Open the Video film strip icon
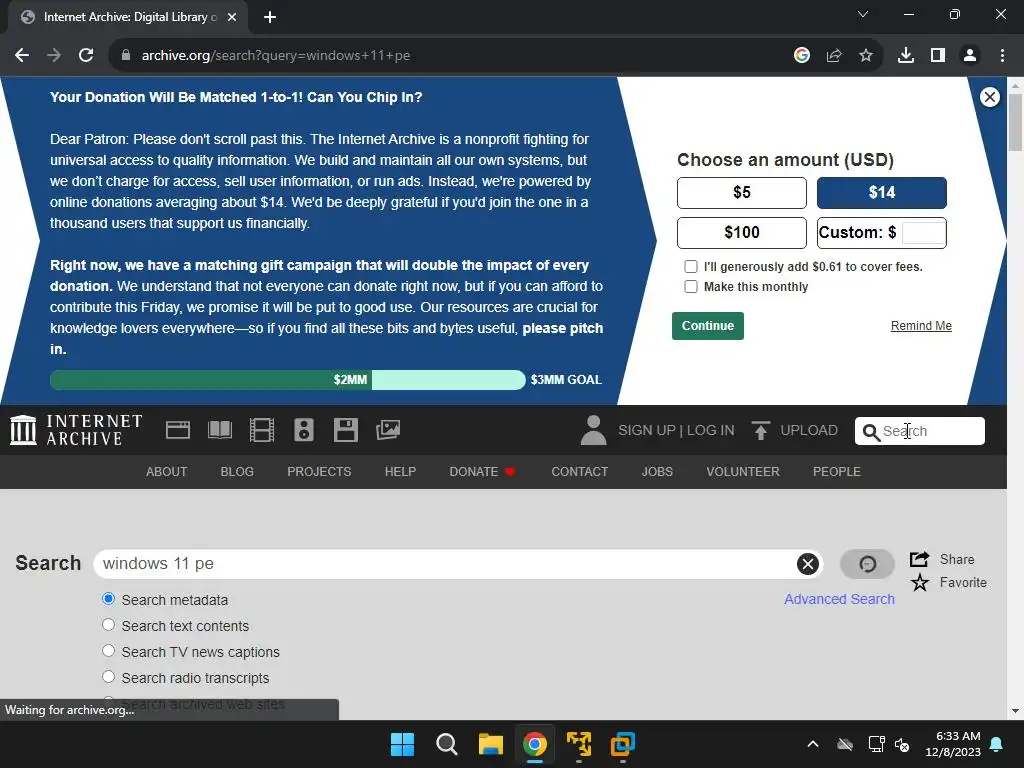Viewport: 1024px width, 768px height. coord(262,430)
